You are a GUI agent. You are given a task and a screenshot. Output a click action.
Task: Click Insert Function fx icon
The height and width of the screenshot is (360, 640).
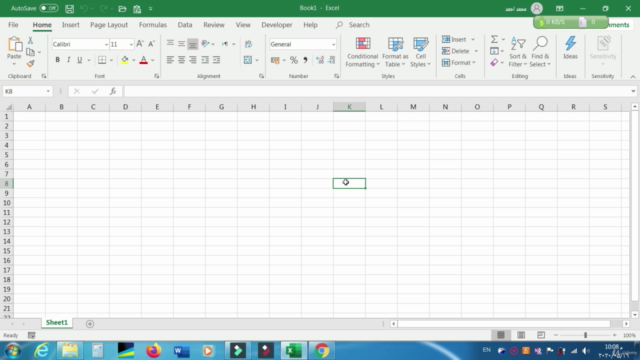tap(113, 91)
